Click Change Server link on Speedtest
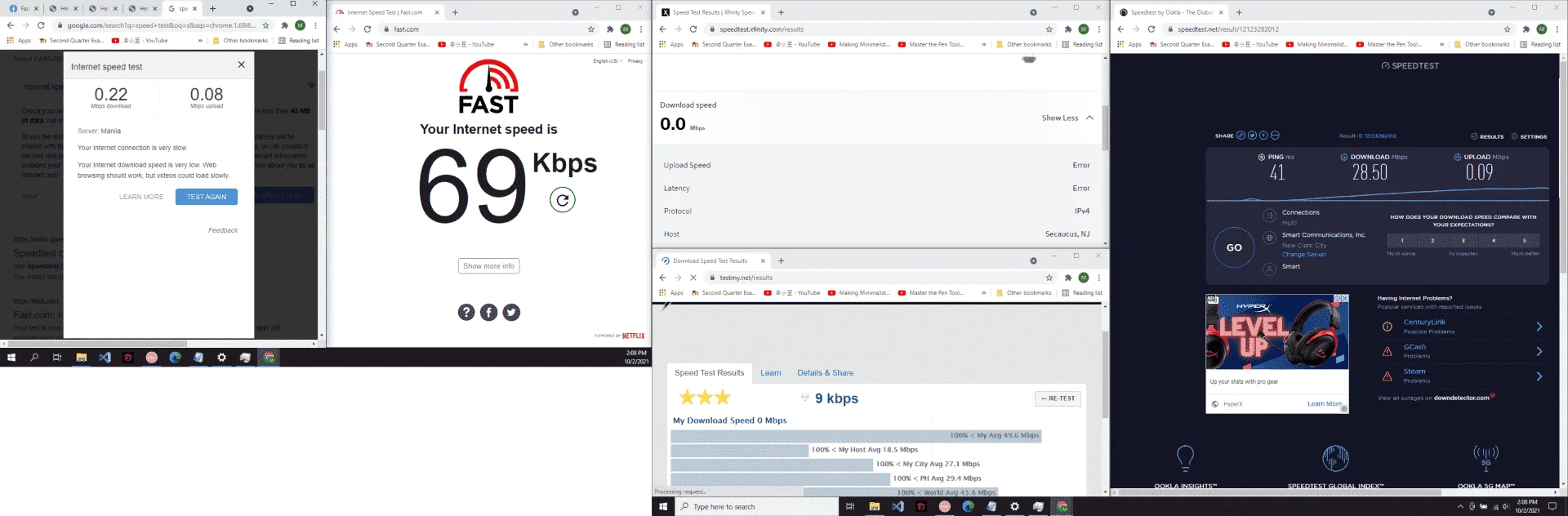1568x516 pixels. 1304,255
